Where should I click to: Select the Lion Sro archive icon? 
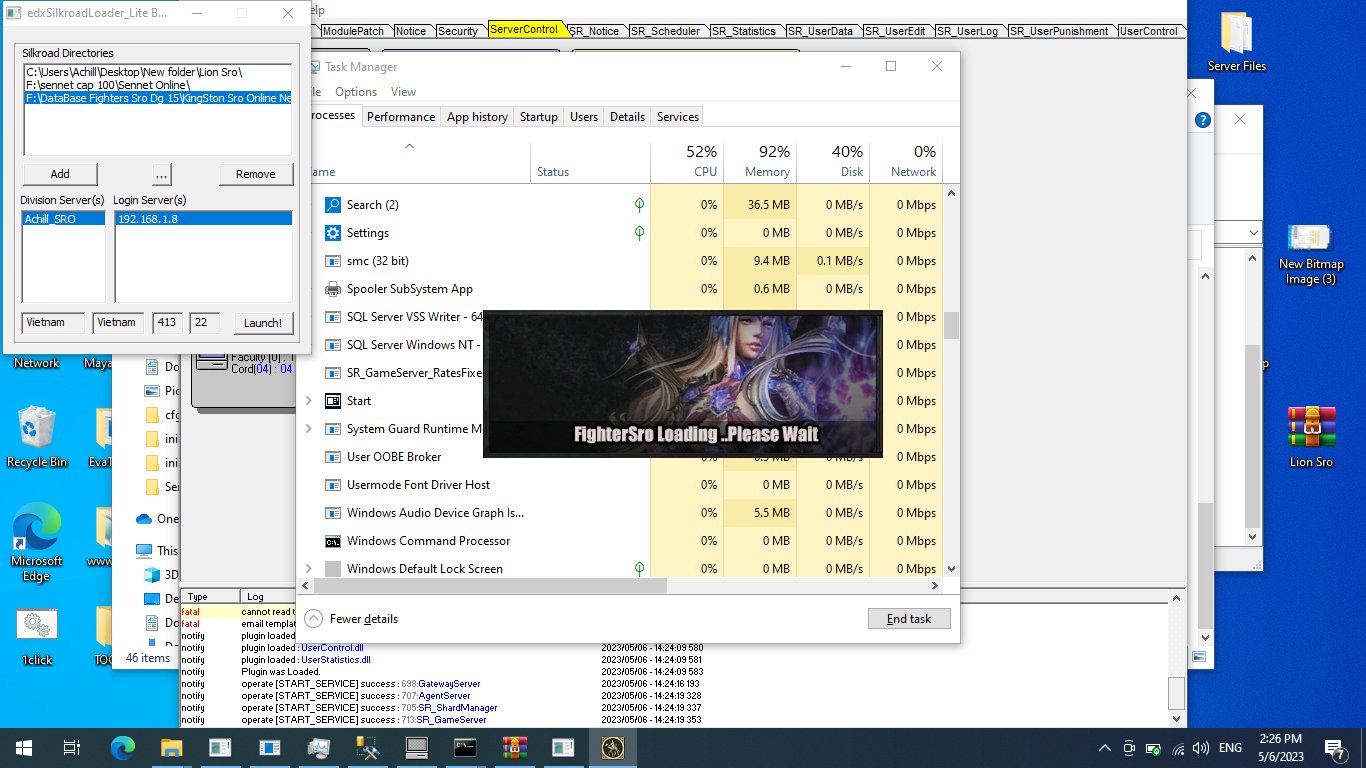point(1311,437)
